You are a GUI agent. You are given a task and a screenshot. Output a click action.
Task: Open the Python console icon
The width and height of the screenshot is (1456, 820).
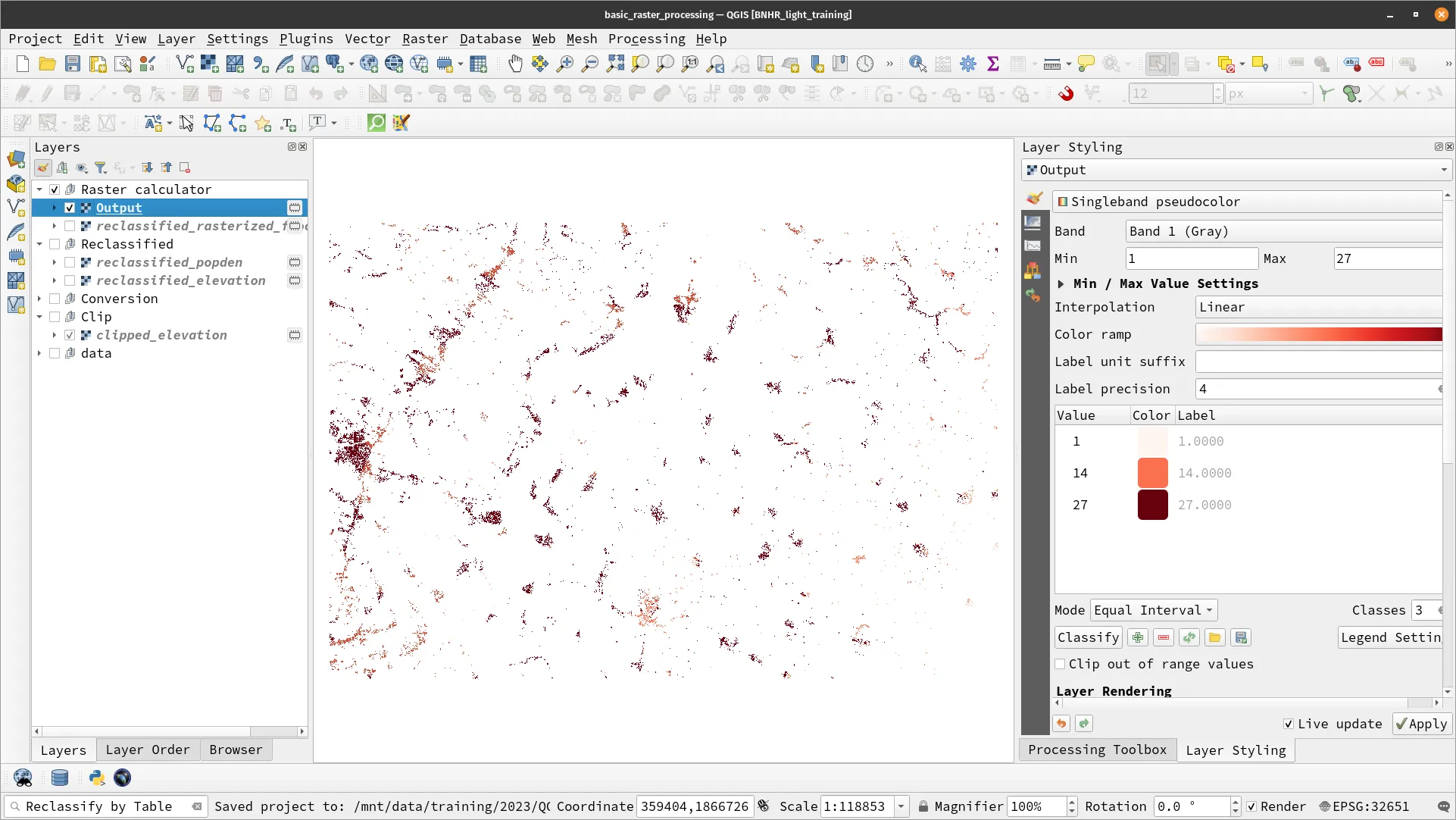(97, 778)
